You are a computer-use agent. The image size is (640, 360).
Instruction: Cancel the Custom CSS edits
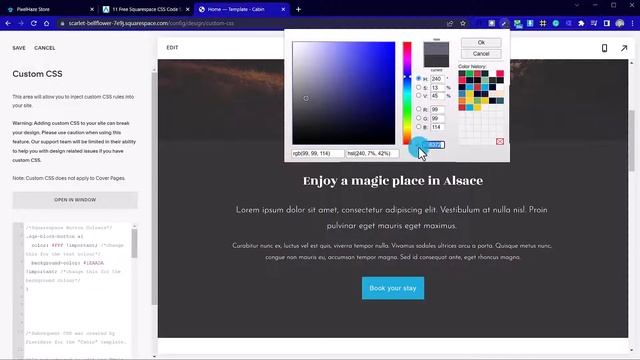[45, 48]
